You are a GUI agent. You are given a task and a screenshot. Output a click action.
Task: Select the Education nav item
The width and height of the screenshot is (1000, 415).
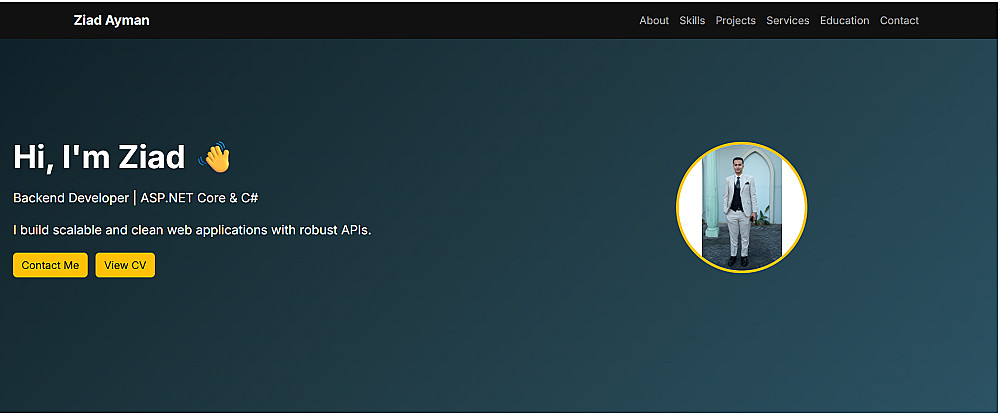coord(844,20)
